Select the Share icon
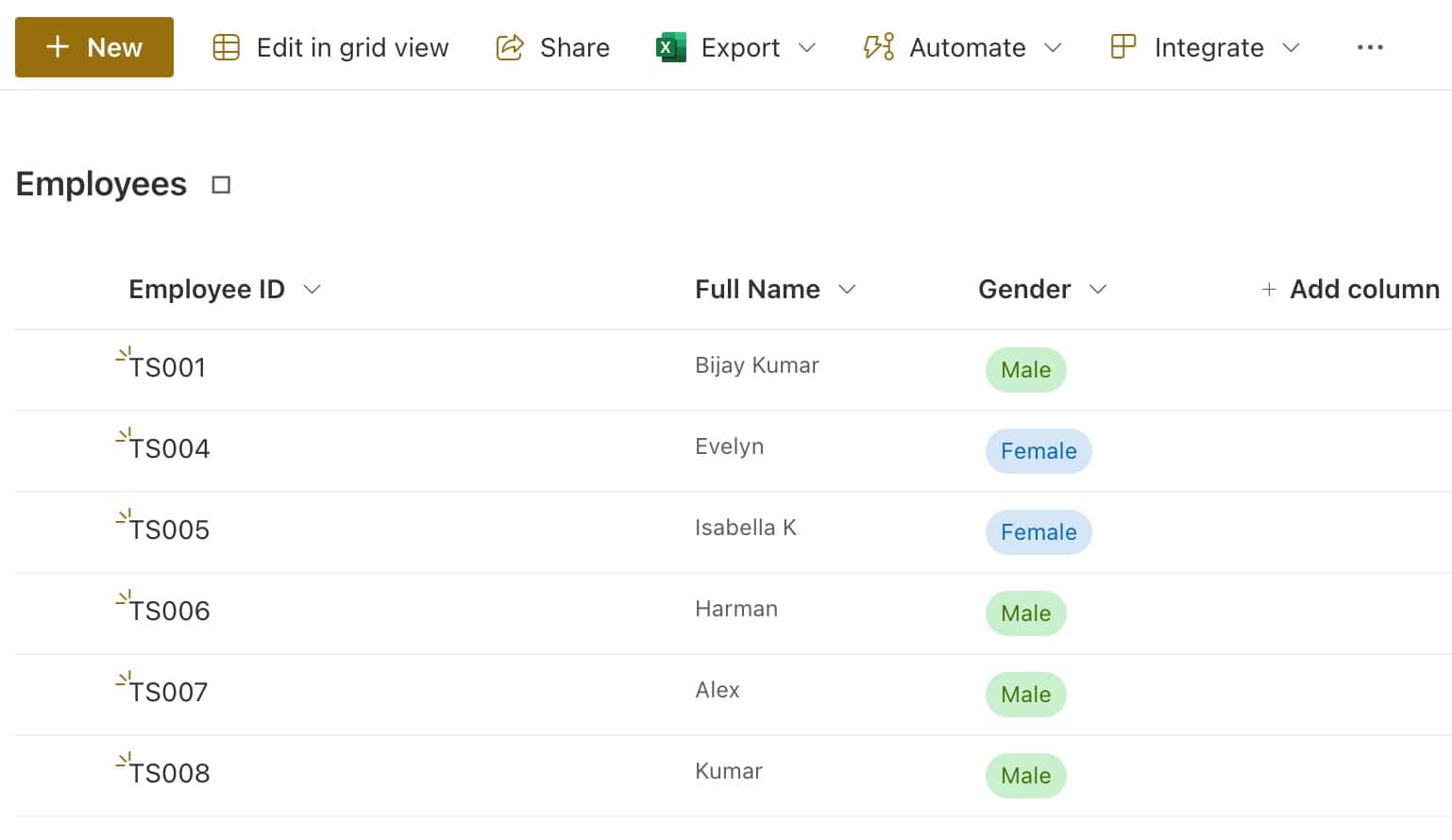Viewport: 1452px width, 840px height. coord(508,47)
